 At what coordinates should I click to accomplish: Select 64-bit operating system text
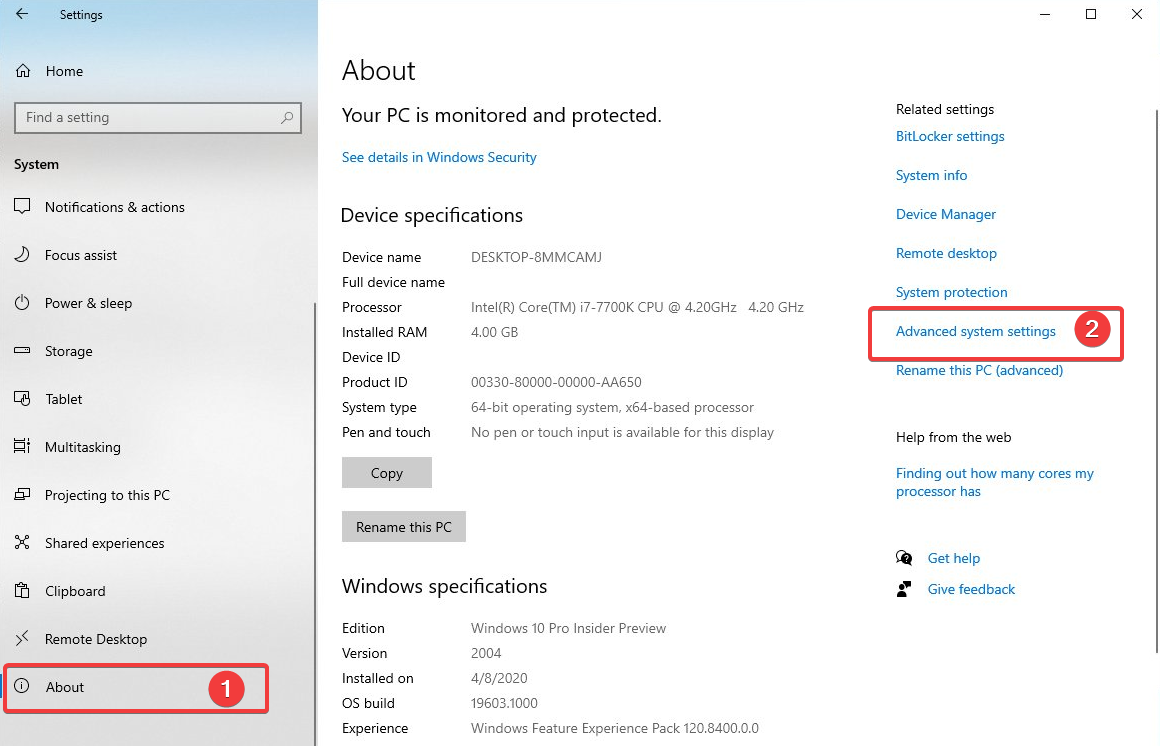(613, 407)
